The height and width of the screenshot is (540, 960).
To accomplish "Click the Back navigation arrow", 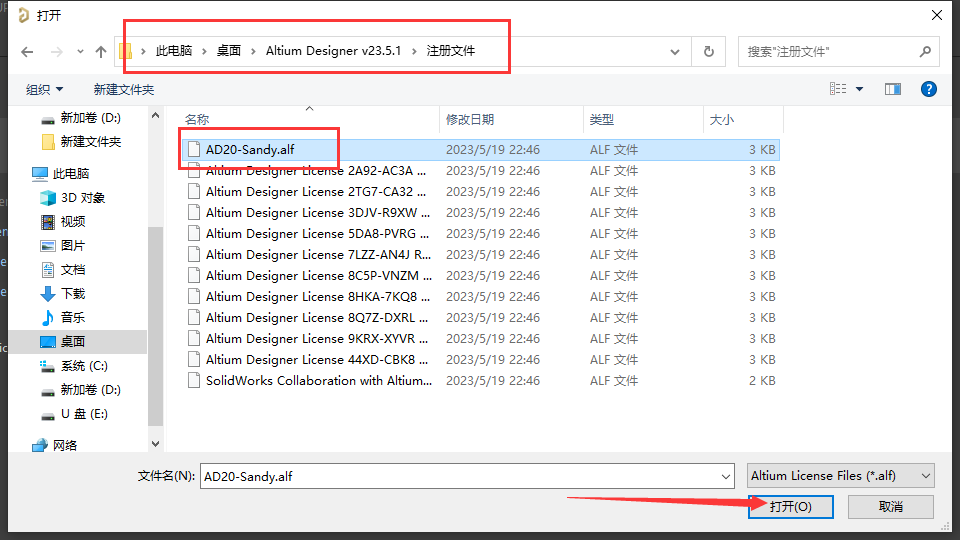I will point(27,52).
